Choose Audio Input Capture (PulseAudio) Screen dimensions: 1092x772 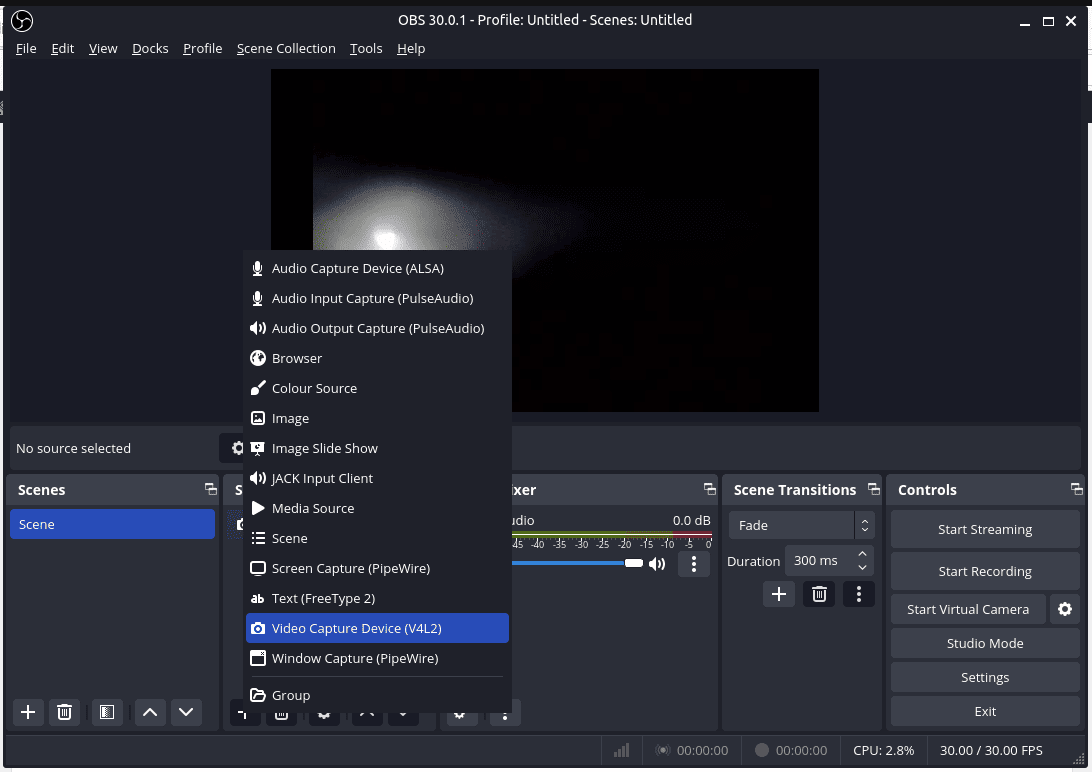[x=377, y=298]
